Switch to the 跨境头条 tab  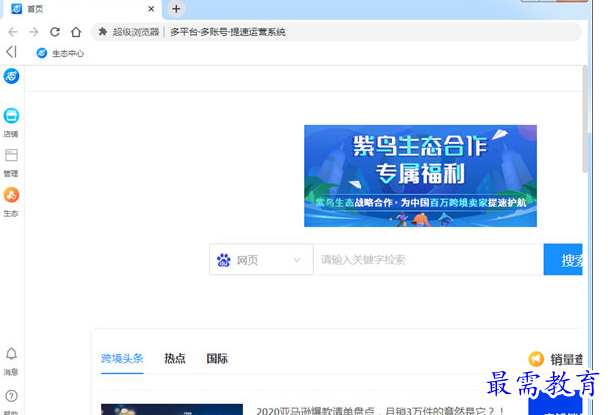(122, 358)
